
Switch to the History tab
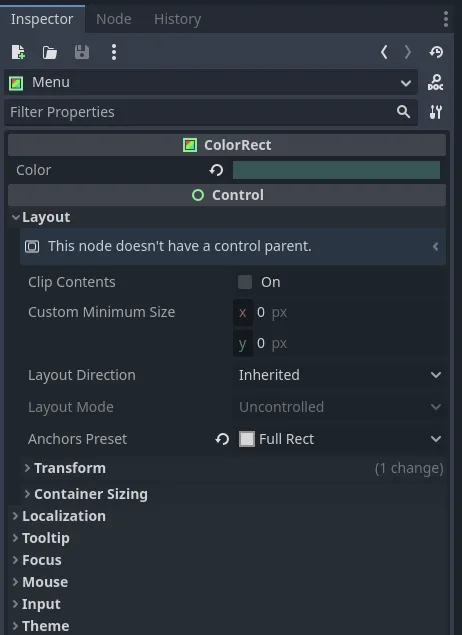pos(177,19)
